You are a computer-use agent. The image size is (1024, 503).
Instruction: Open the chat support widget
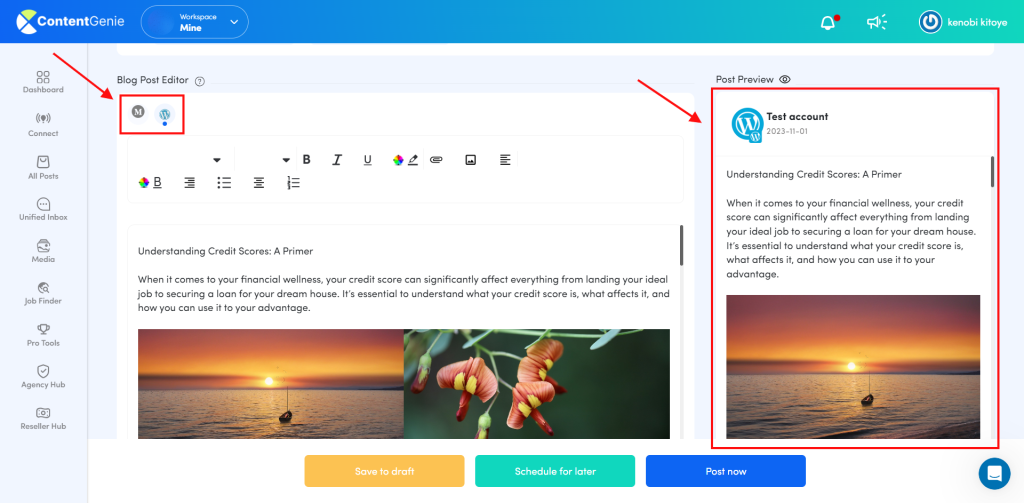coord(994,473)
